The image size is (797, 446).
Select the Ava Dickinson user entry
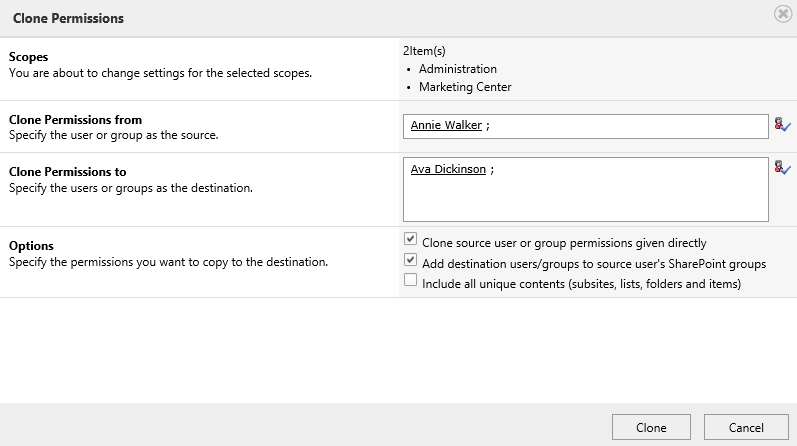tap(448, 170)
